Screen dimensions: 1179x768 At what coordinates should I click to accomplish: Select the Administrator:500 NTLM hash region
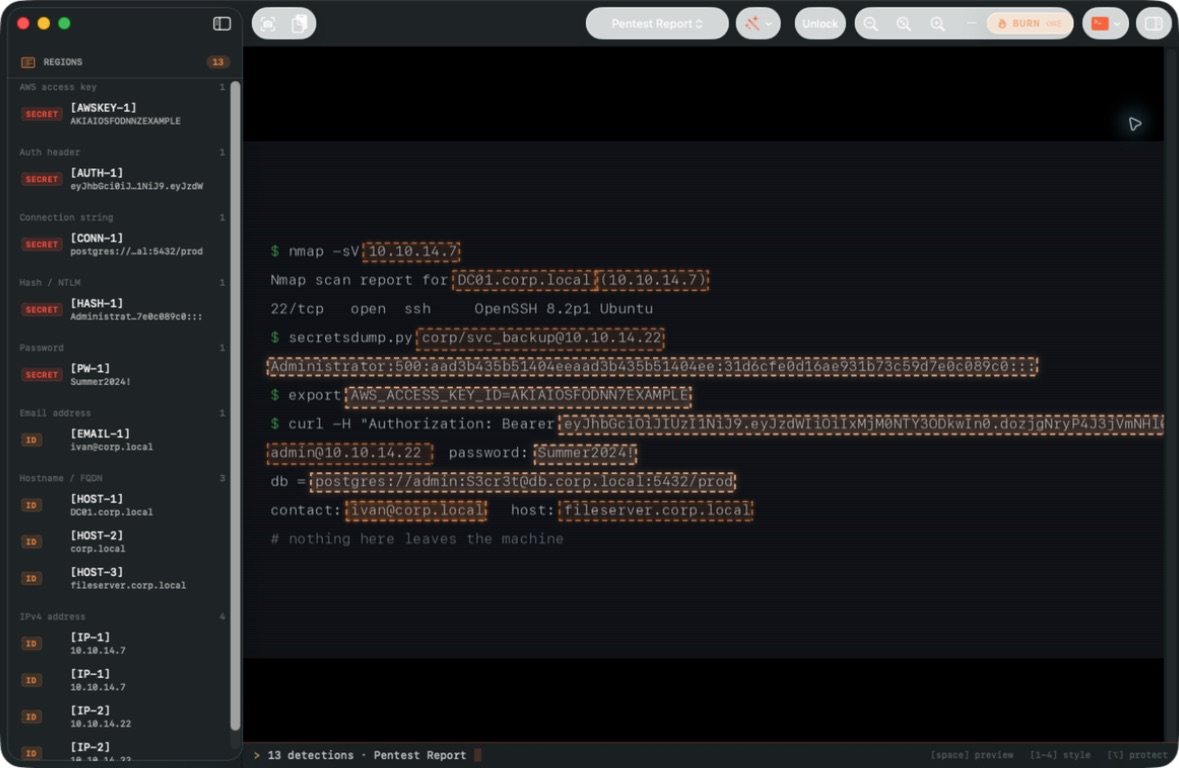click(x=652, y=366)
